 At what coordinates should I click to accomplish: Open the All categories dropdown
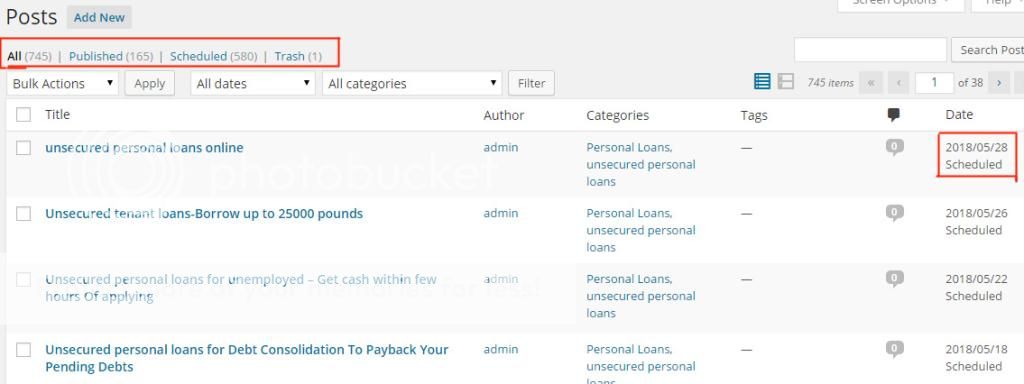pyautogui.click(x=412, y=84)
